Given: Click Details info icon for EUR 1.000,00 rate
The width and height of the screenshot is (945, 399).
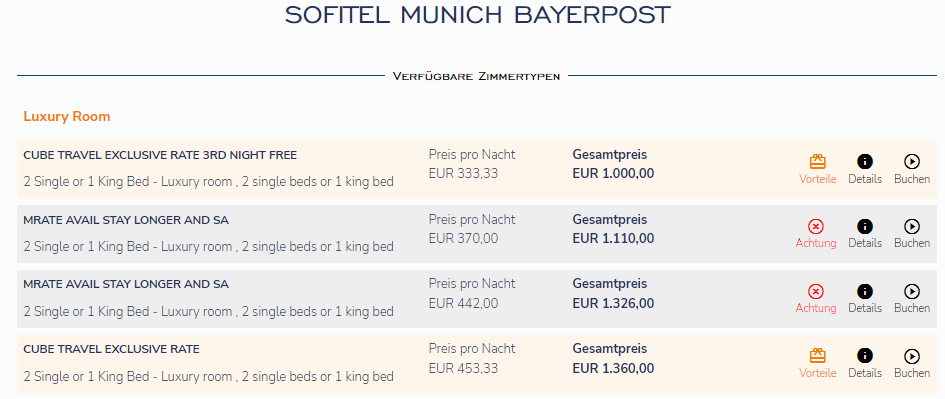Looking at the screenshot, I should point(865,162).
